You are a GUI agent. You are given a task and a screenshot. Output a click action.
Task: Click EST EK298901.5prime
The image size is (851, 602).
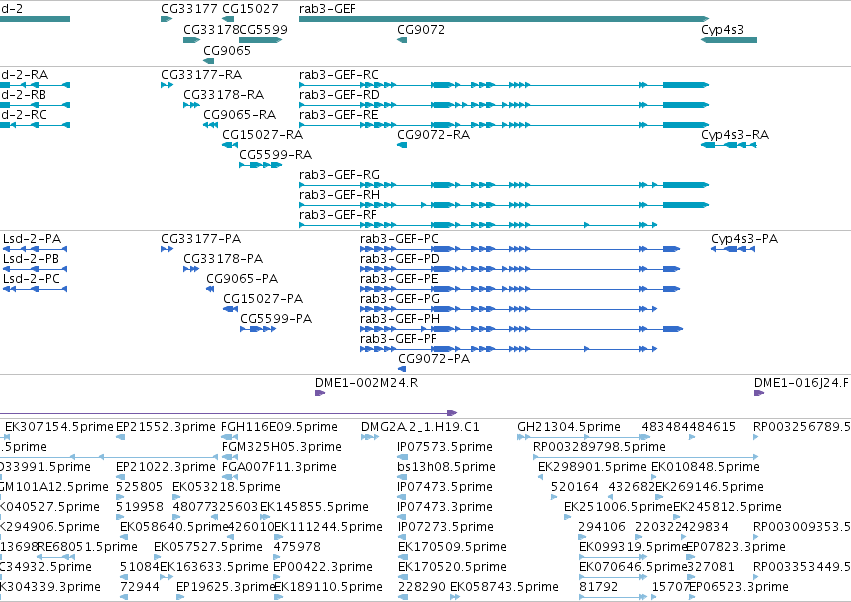coord(592,467)
